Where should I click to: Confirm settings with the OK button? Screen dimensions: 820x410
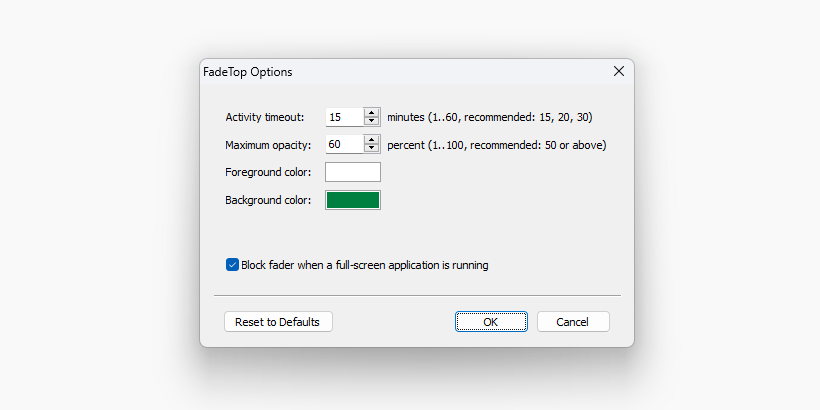click(x=491, y=322)
